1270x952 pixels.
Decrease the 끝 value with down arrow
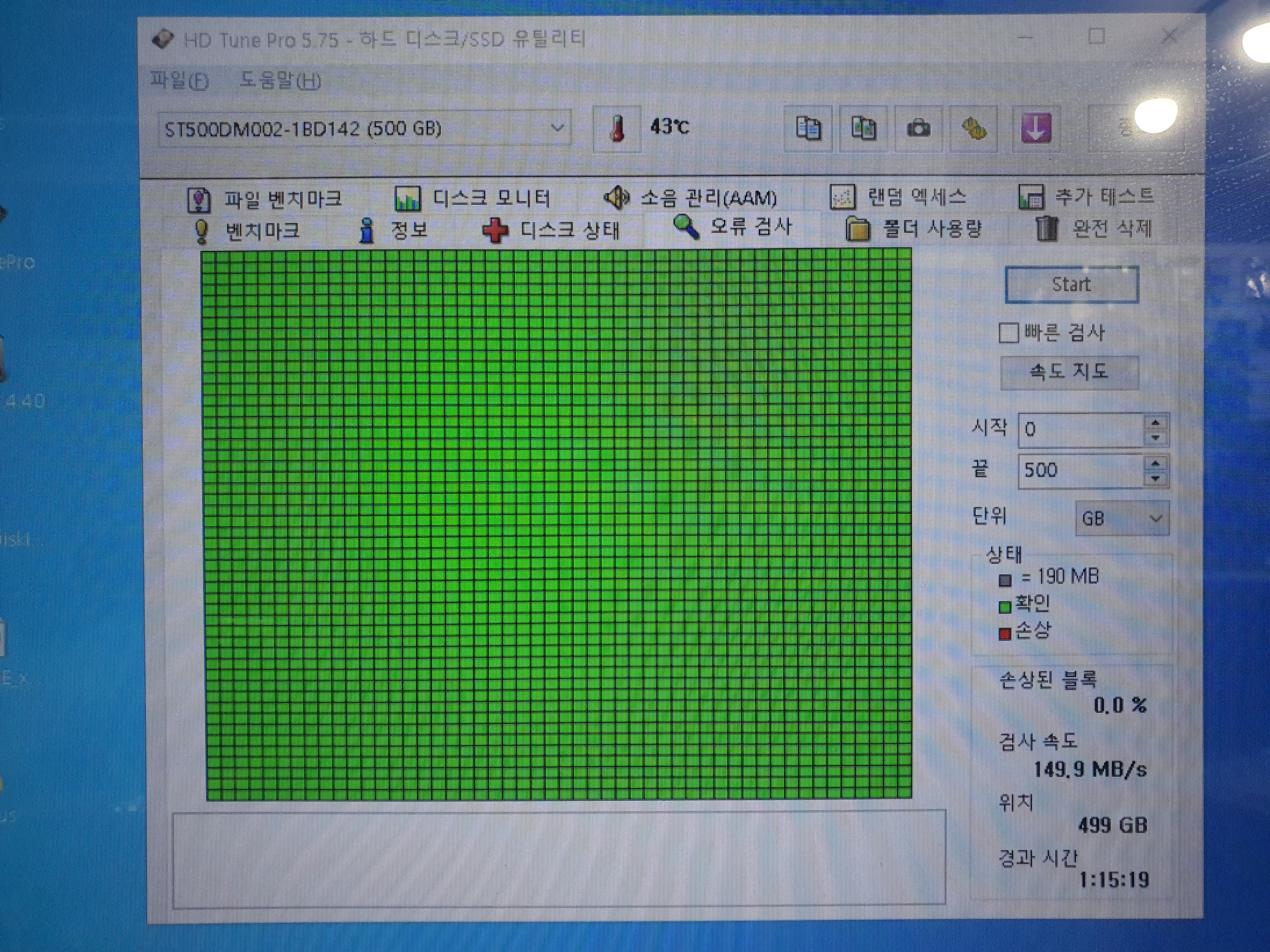[1155, 479]
